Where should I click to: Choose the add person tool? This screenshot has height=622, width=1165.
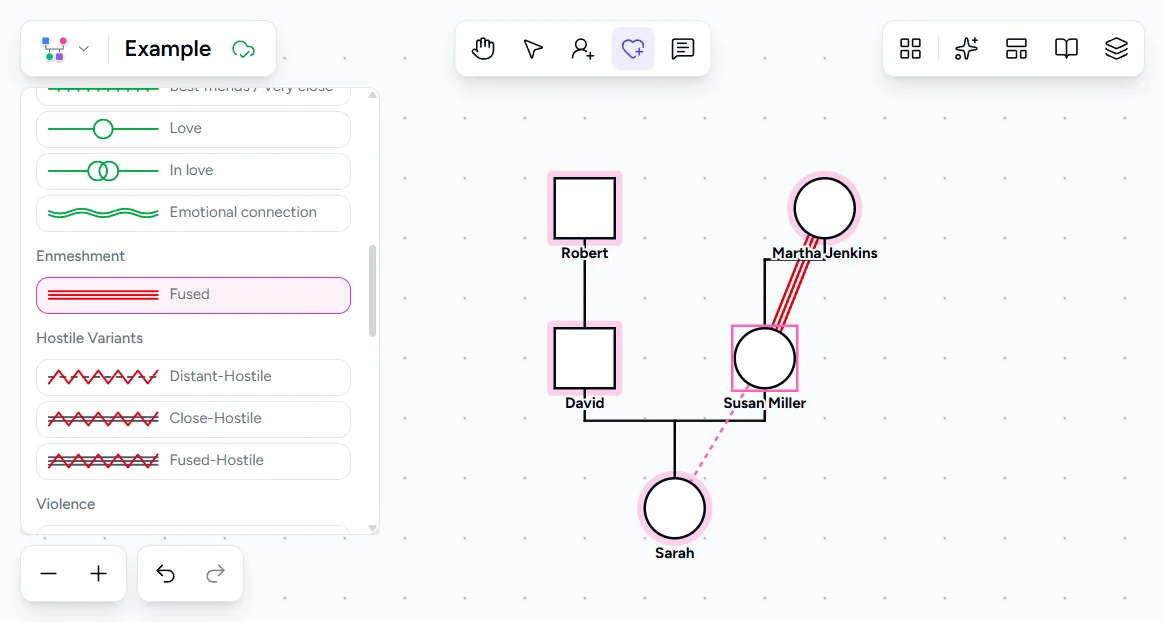(582, 49)
